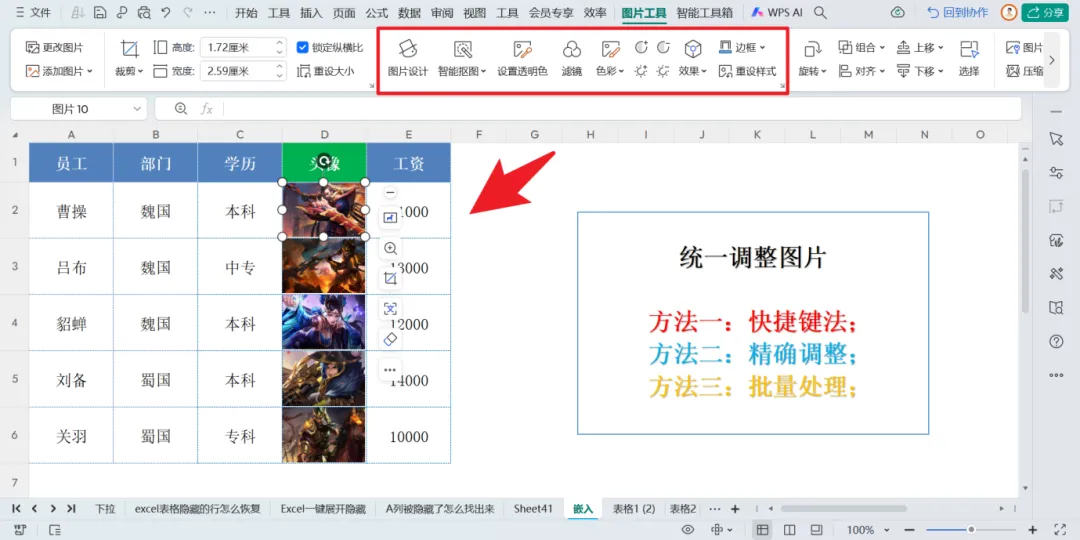Viewport: 1080px width, 540px height.
Task: Click the cloud sync status icon
Action: coord(897,12)
